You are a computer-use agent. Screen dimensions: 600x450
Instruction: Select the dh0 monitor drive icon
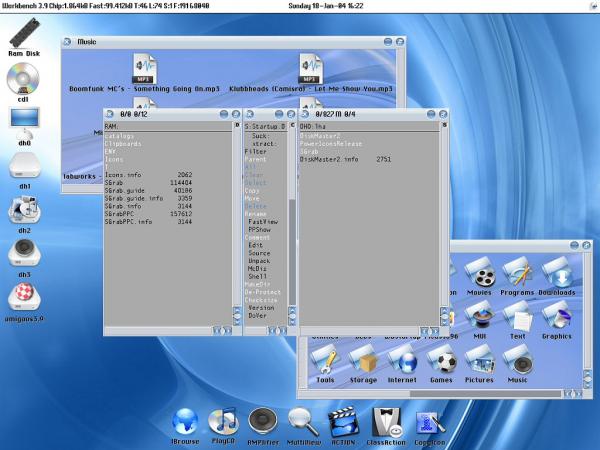click(x=24, y=123)
